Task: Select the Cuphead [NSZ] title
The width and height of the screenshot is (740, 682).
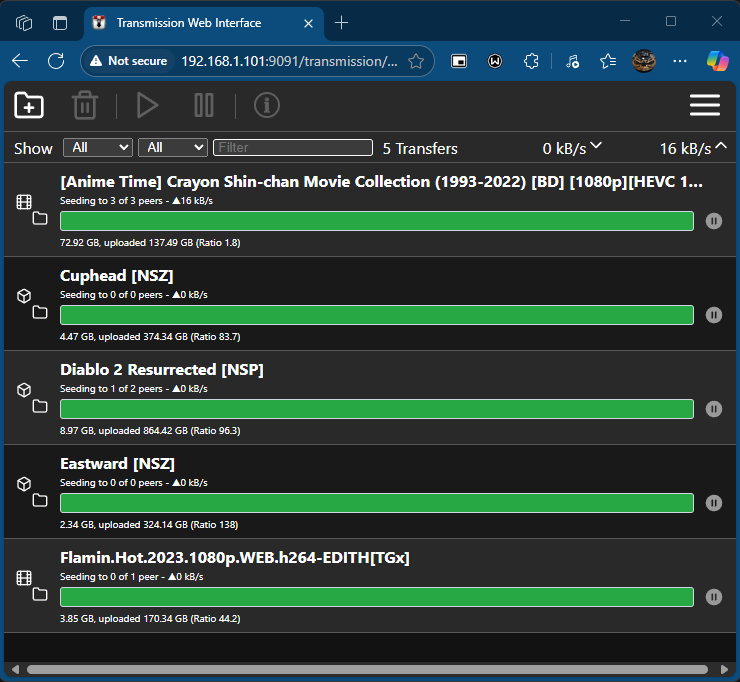Action: click(117, 276)
